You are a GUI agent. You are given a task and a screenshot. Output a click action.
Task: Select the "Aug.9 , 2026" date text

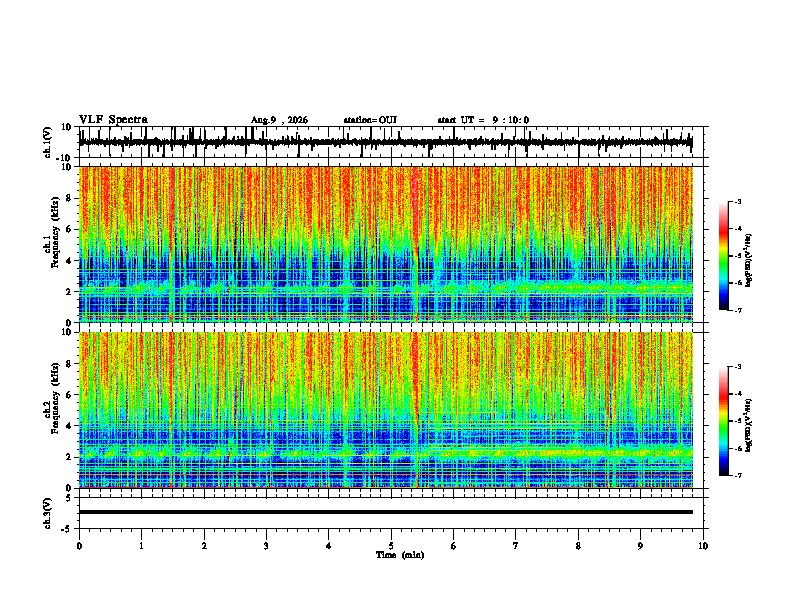coord(279,120)
